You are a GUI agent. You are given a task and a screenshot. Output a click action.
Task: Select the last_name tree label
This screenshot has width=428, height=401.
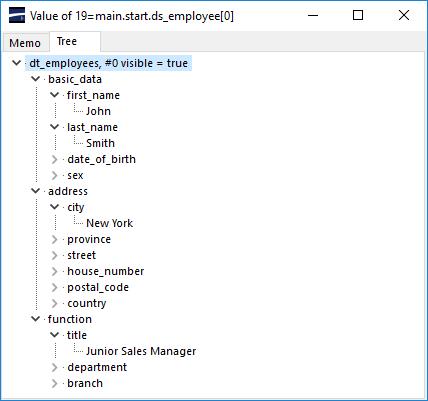pos(92,127)
